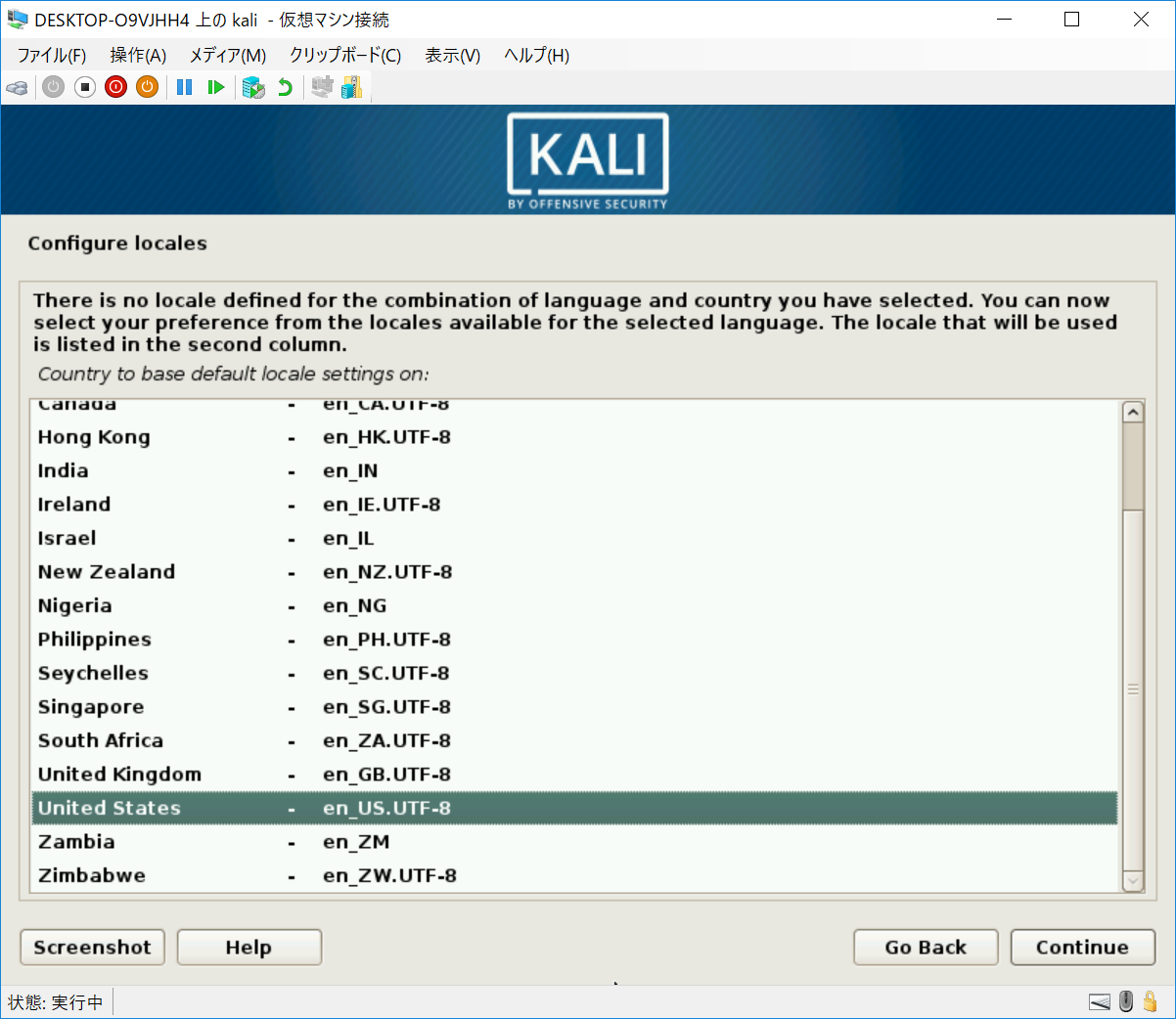Click the locale list scroll-down arrow
This screenshot has width=1176, height=1019.
tap(1133, 881)
